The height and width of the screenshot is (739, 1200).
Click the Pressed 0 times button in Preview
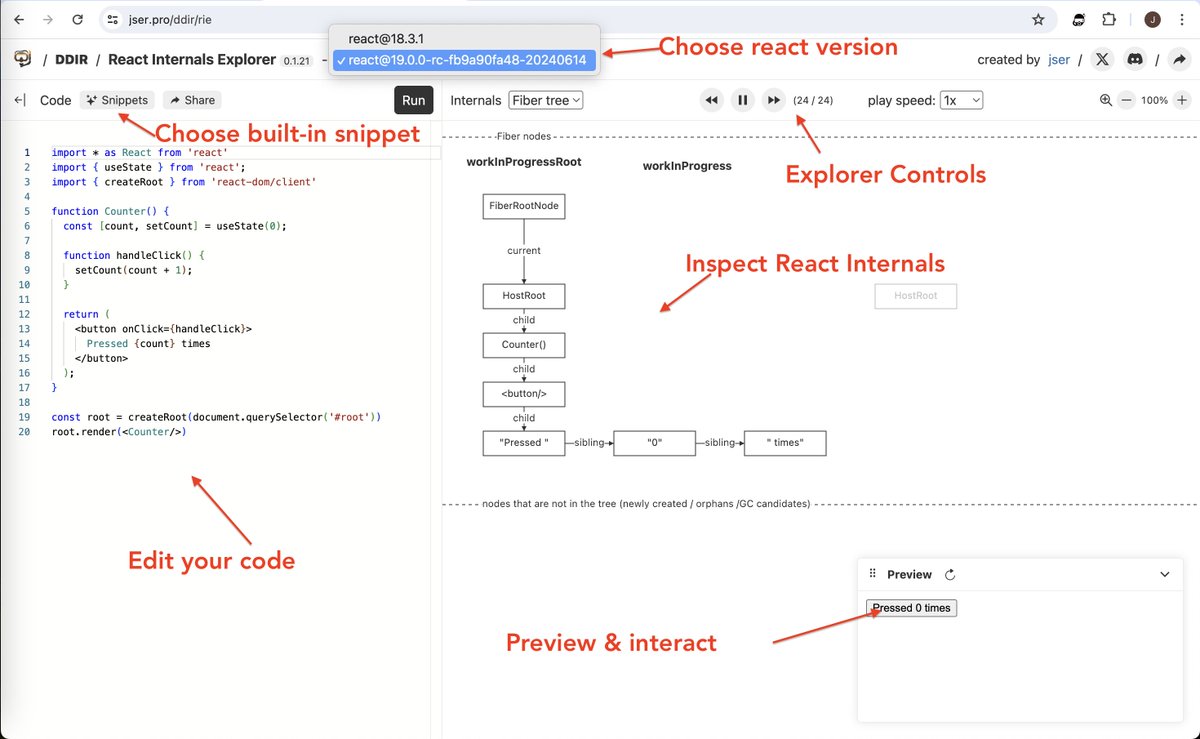(x=911, y=607)
